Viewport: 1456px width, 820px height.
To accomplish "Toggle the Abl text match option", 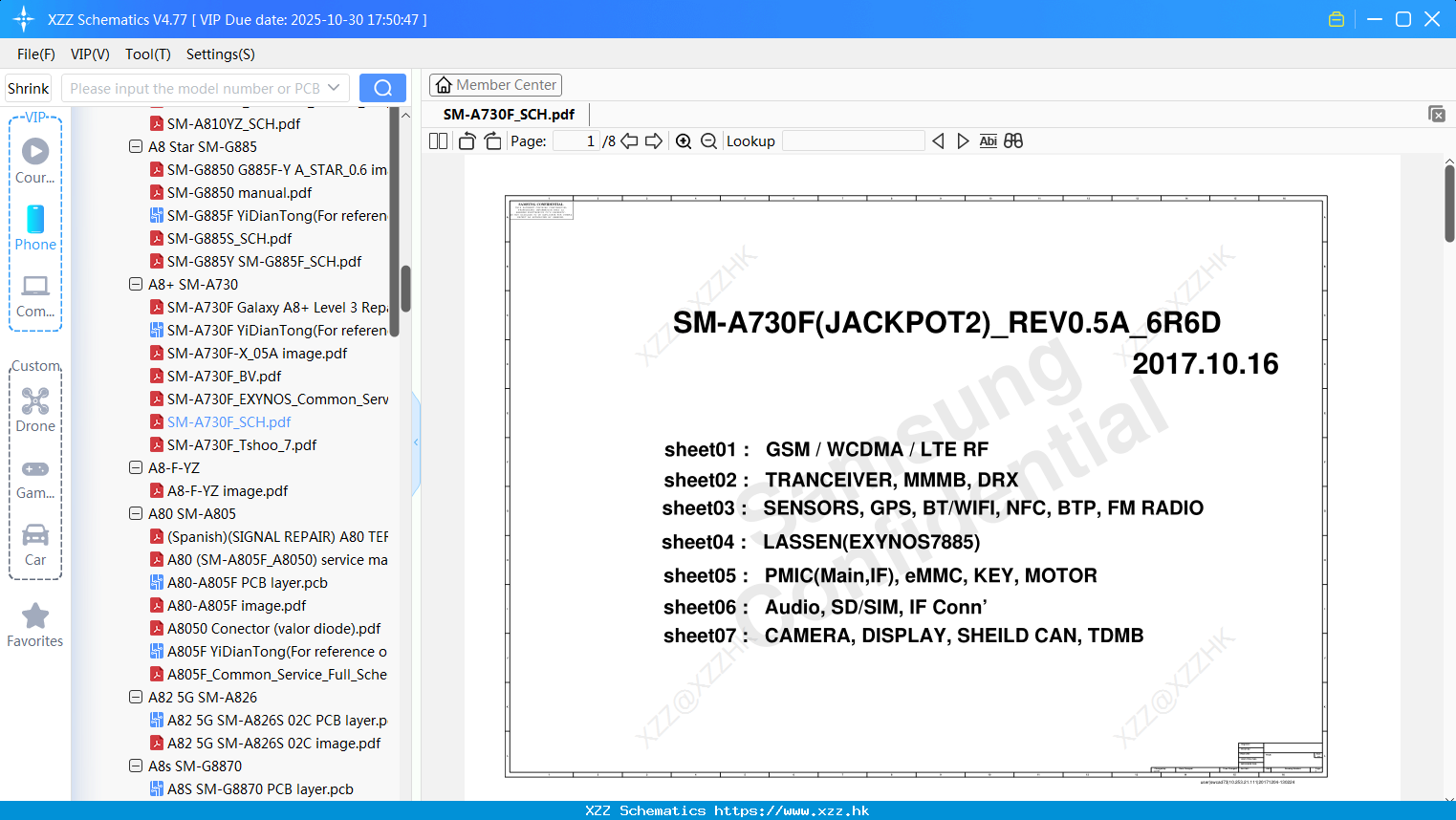I will coord(989,141).
